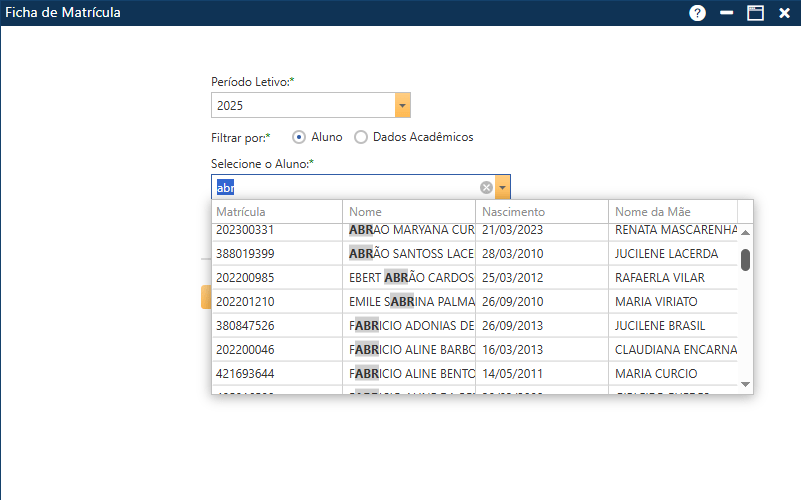Click the Nome da Mãe column header
Image resolution: width=801 pixels, height=500 pixels.
click(x=672, y=212)
